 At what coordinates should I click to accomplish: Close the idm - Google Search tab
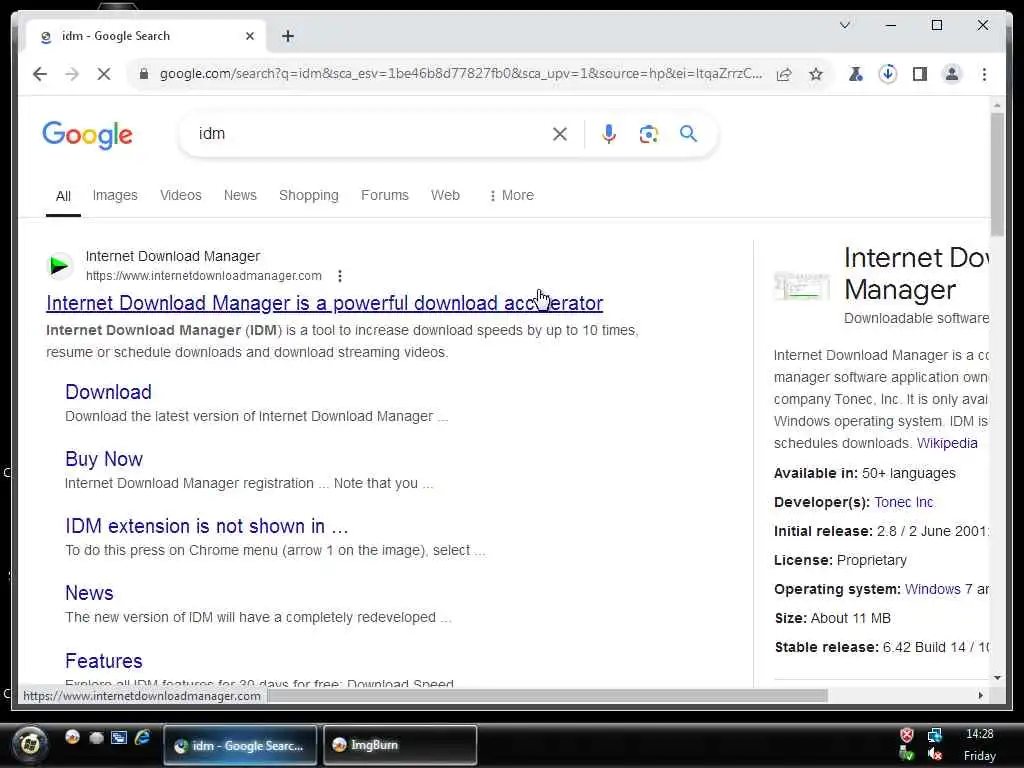(x=249, y=36)
